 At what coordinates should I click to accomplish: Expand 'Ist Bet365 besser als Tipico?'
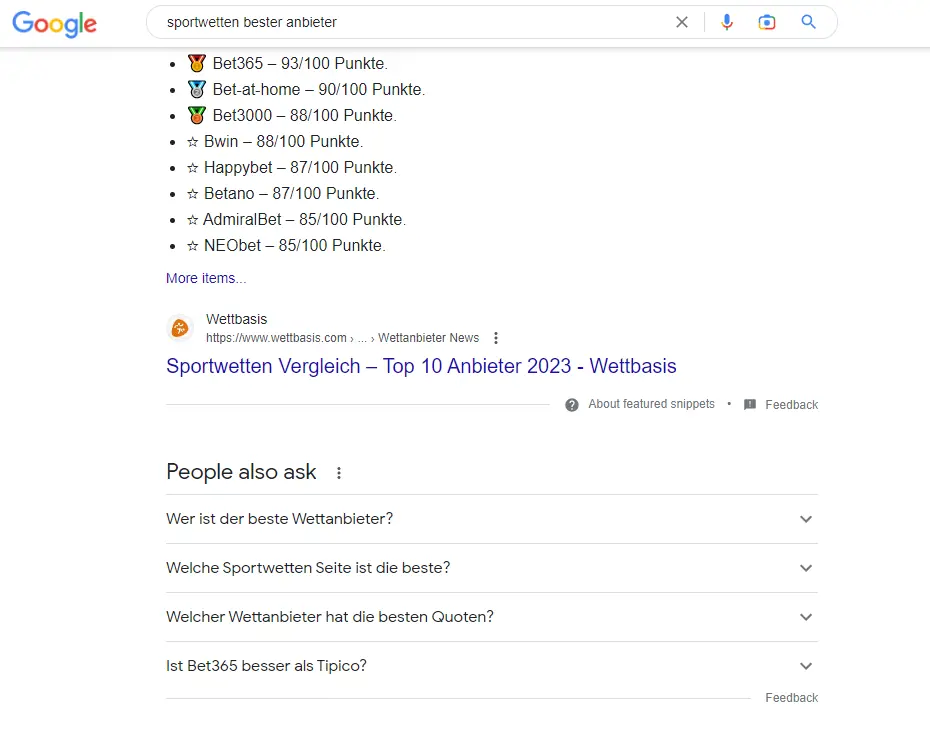(x=492, y=666)
